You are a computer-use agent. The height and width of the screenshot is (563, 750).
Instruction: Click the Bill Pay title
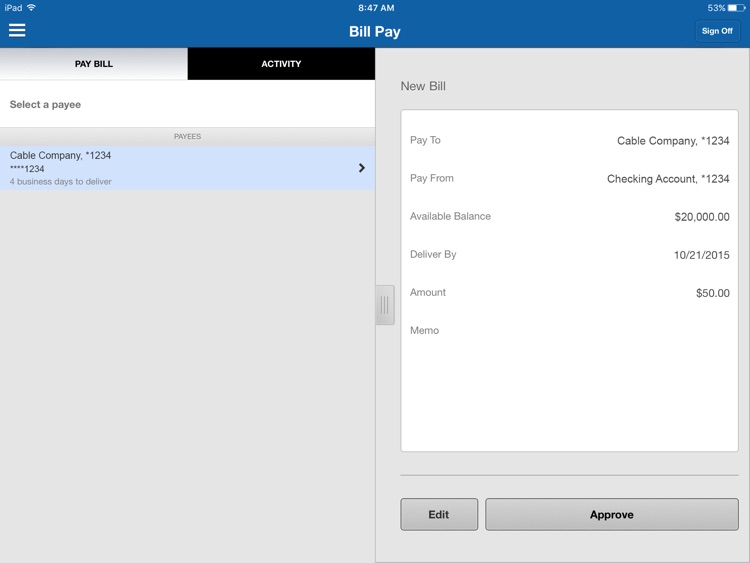click(x=375, y=32)
